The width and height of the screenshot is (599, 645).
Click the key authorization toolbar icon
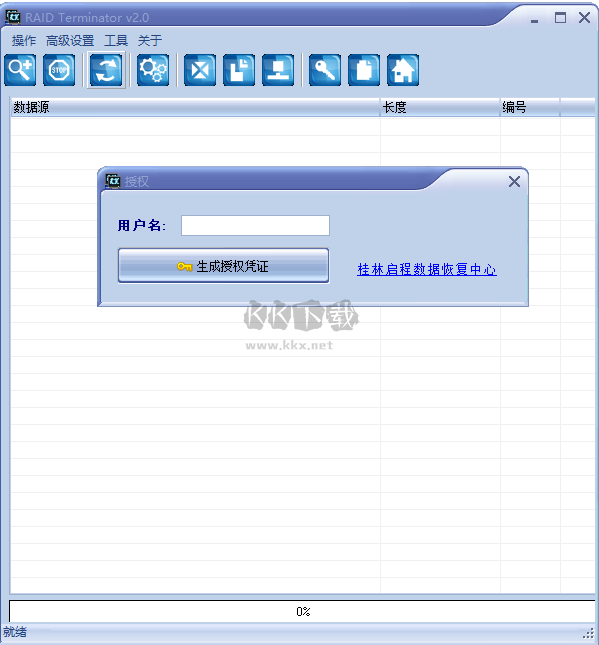[325, 70]
